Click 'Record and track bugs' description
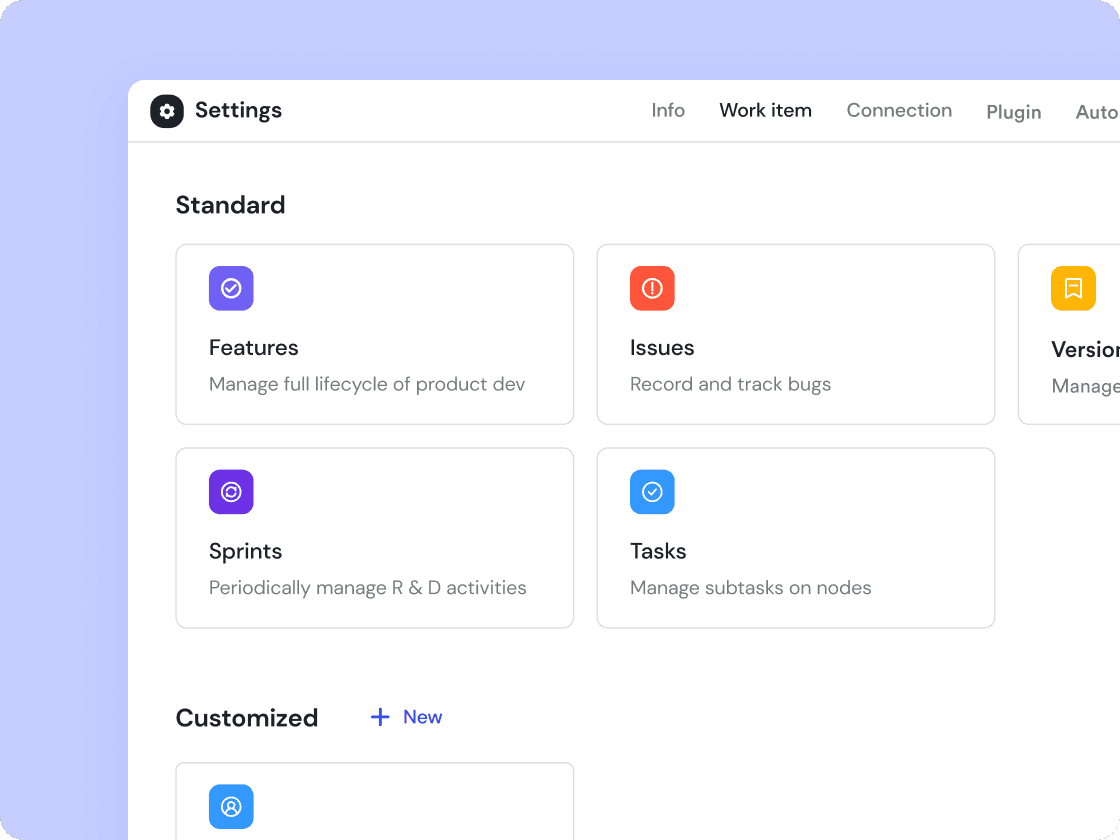The image size is (1120, 840). 730,384
